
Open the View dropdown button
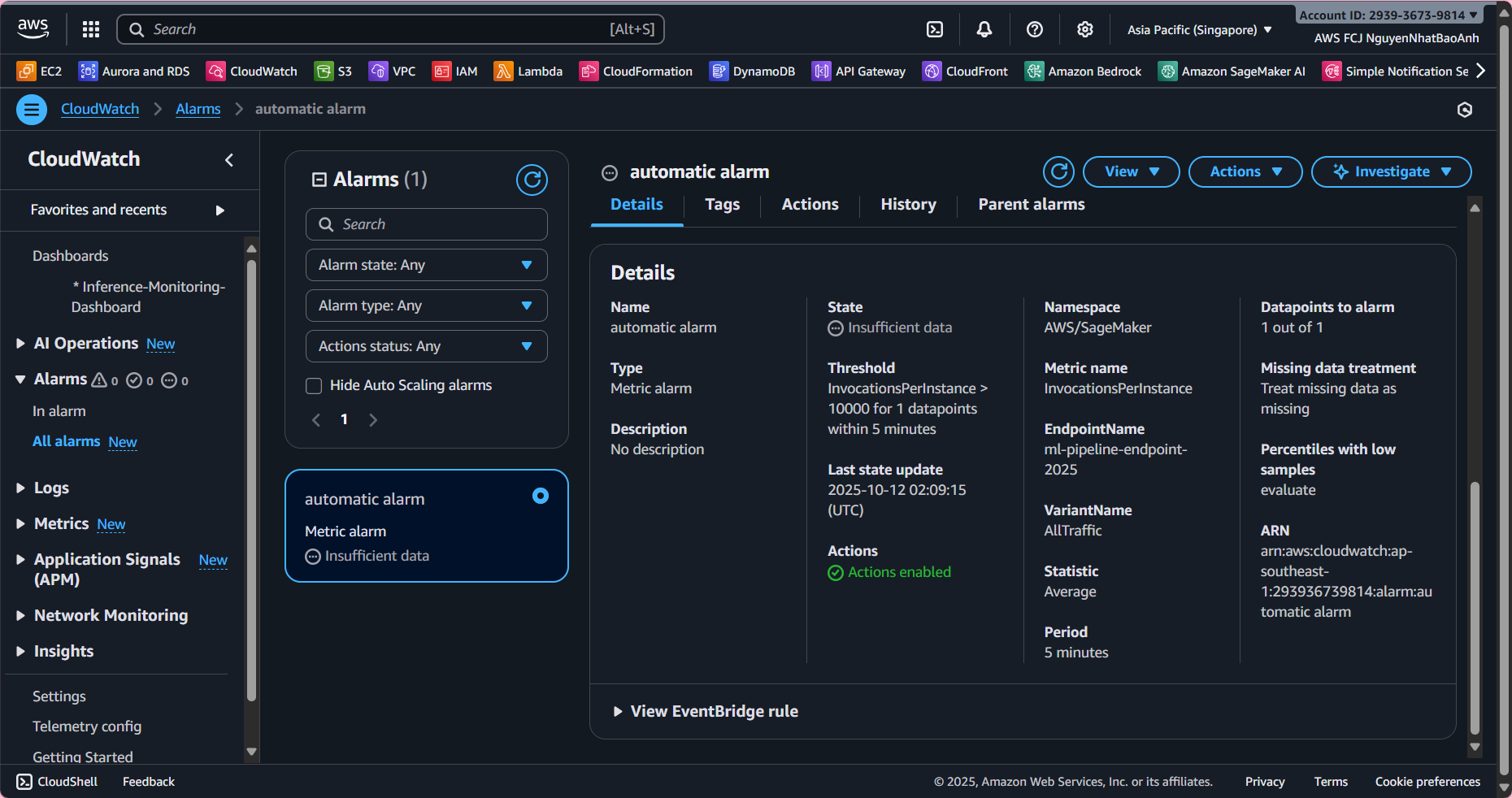(x=1132, y=171)
